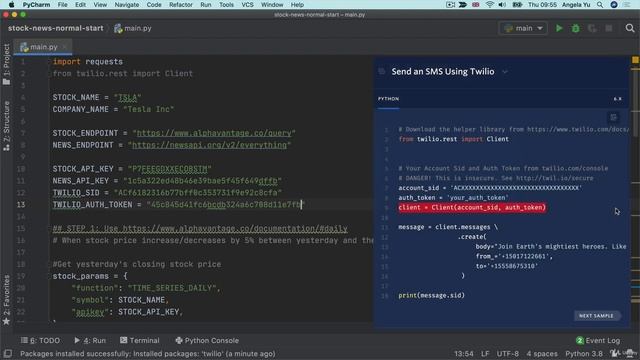Image resolution: width=640 pixels, height=360 pixels.
Task: Click the alphavantage.co/query URL in code
Action: click(x=214, y=133)
